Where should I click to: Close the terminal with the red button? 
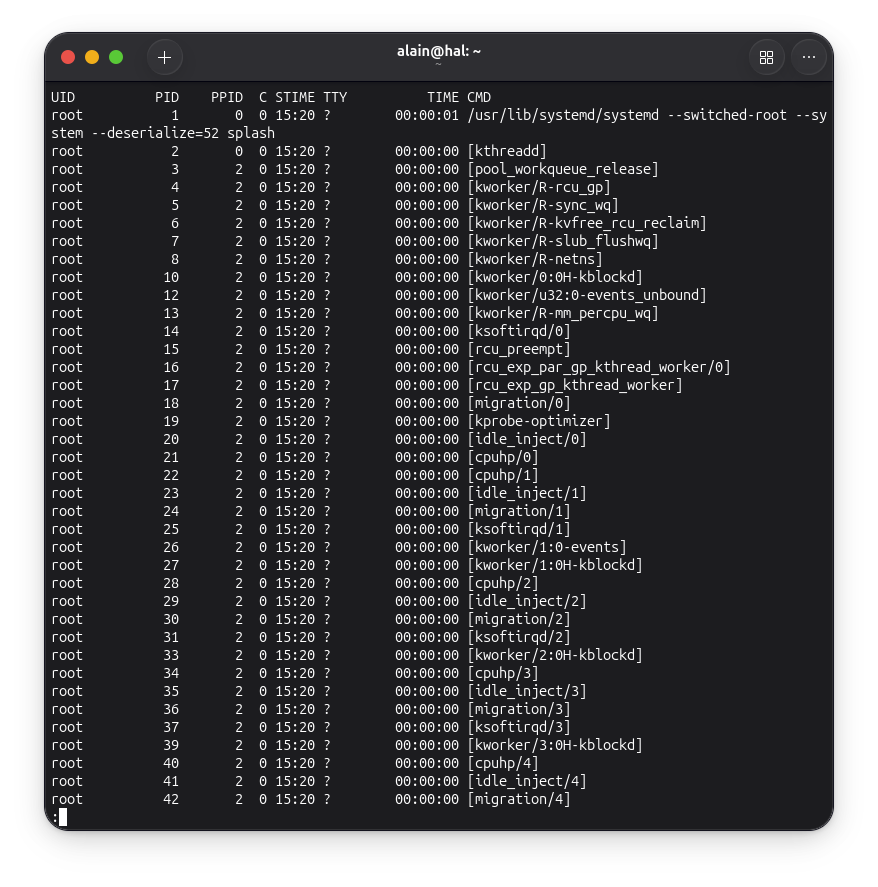click(x=68, y=57)
